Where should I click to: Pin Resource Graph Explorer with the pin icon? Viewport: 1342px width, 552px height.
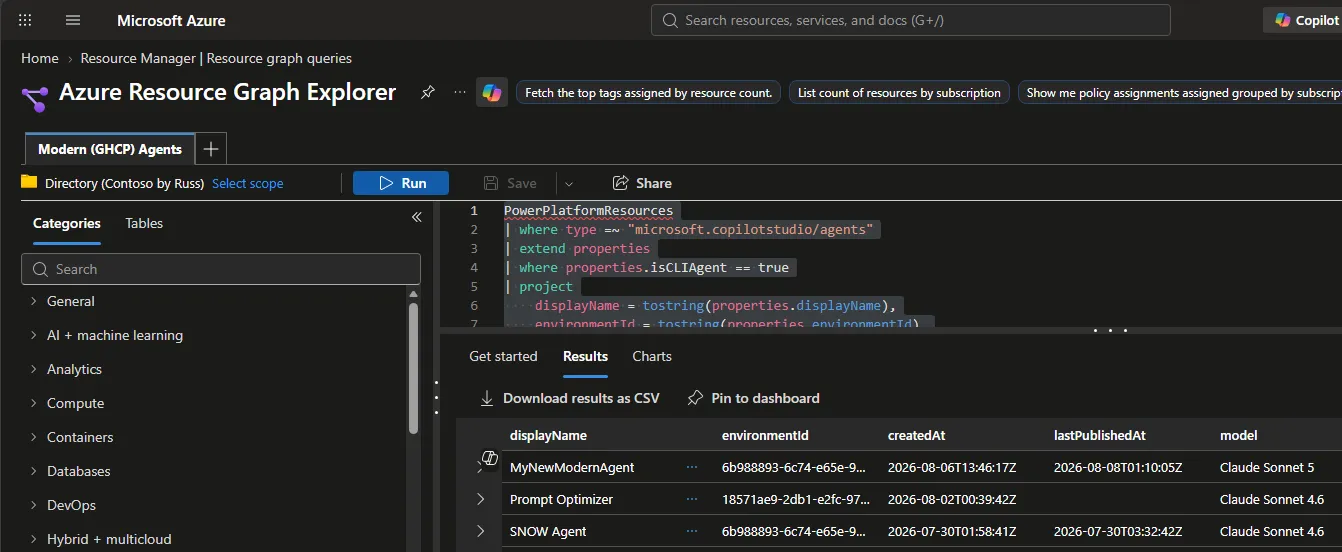point(428,92)
